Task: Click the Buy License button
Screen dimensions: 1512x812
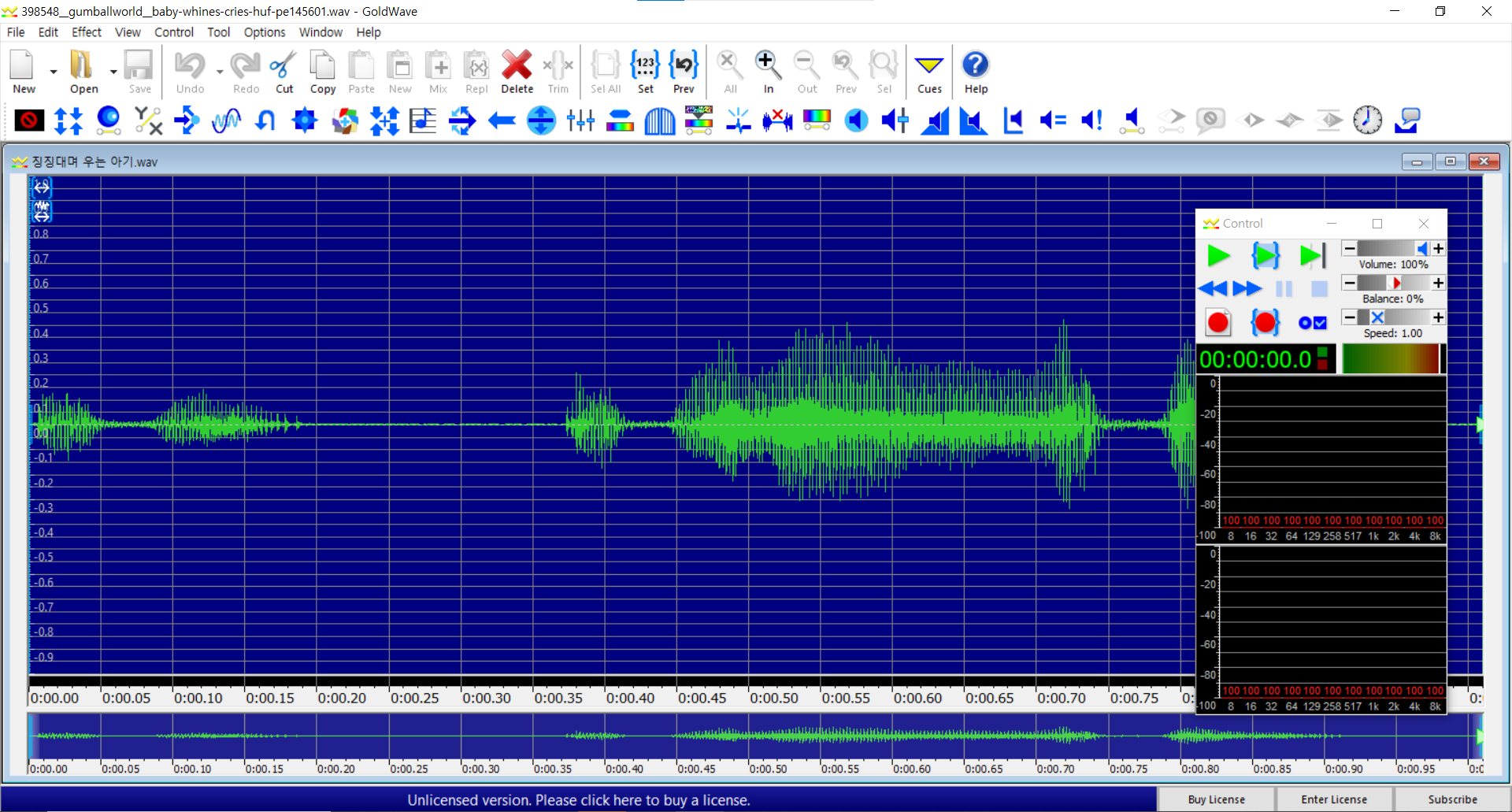Action: click(1216, 799)
